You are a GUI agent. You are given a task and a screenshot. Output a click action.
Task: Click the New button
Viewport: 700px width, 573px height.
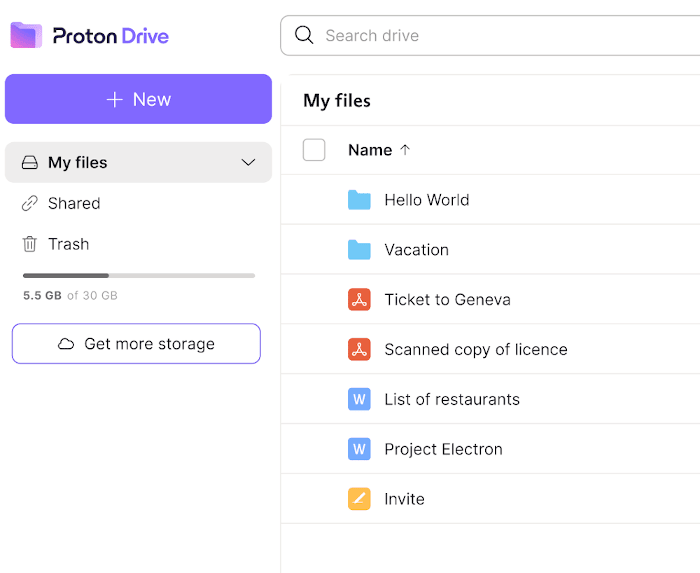coord(138,99)
